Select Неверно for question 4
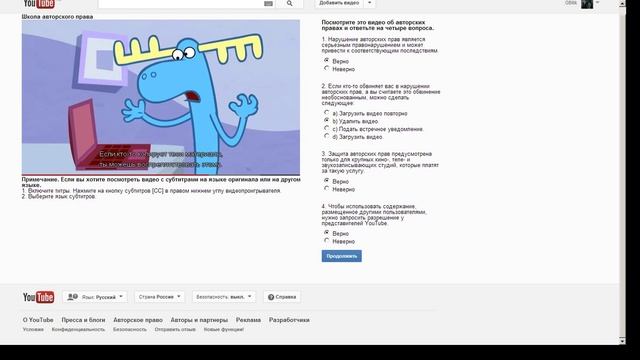640x360 pixels. 327,241
